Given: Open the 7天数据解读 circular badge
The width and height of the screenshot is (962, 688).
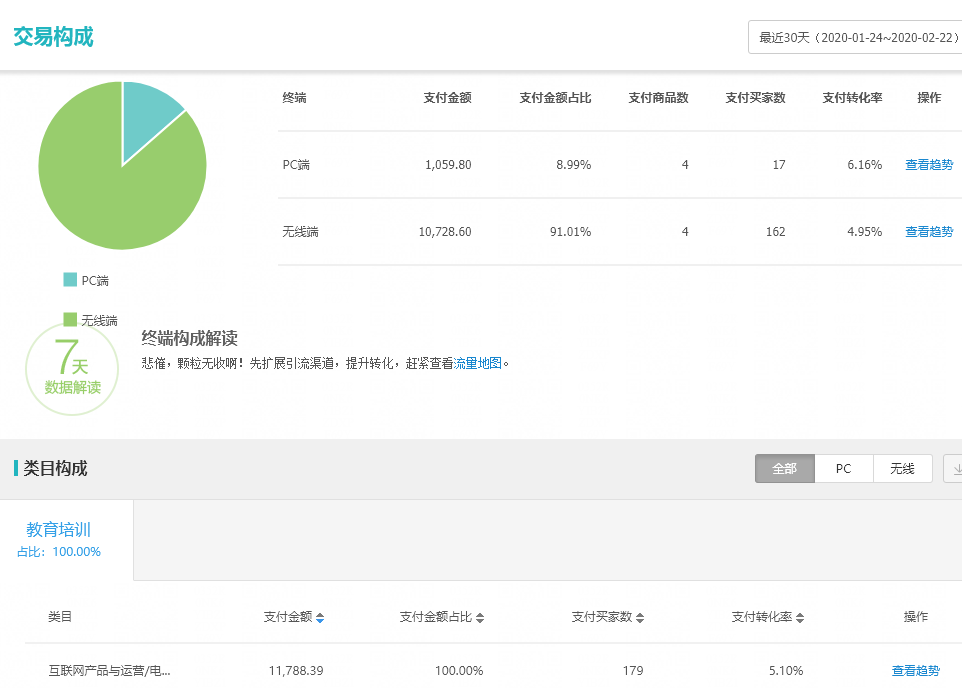Looking at the screenshot, I should [x=71, y=369].
